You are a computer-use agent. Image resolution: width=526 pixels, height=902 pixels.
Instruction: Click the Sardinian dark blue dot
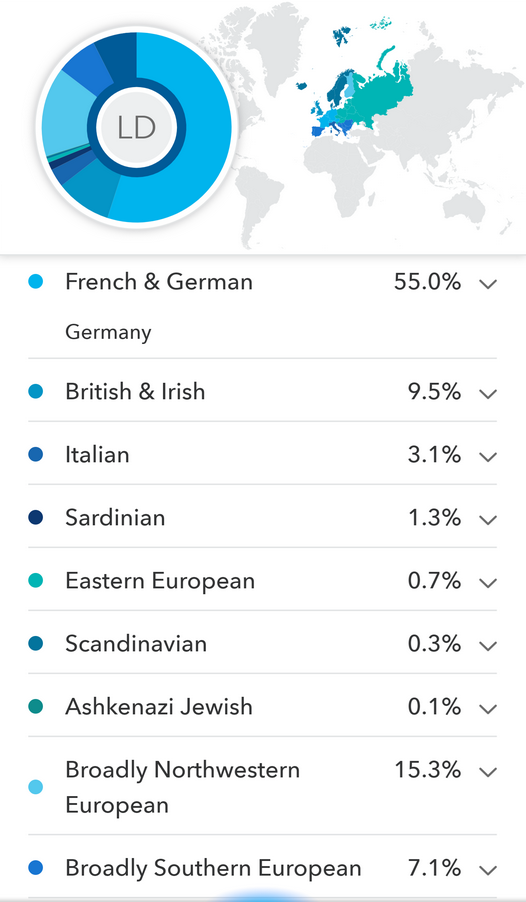(x=36, y=518)
